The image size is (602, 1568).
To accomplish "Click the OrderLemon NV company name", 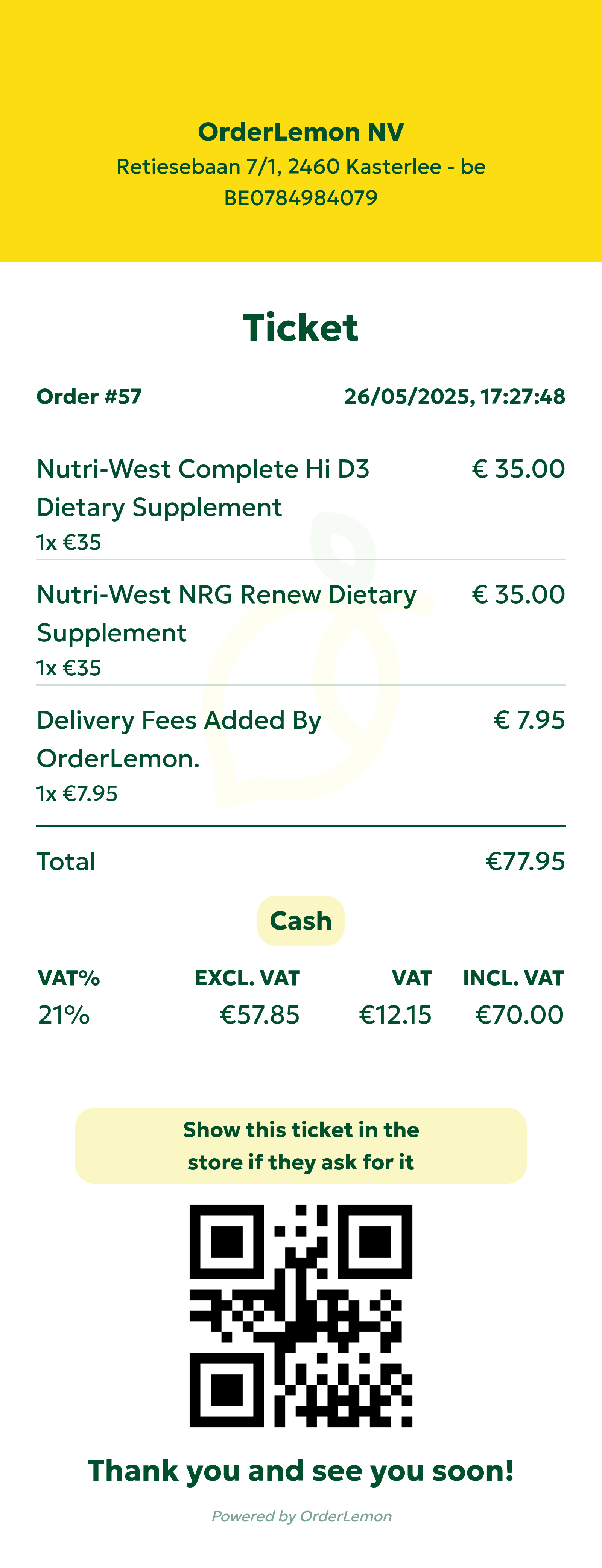I will (x=301, y=132).
